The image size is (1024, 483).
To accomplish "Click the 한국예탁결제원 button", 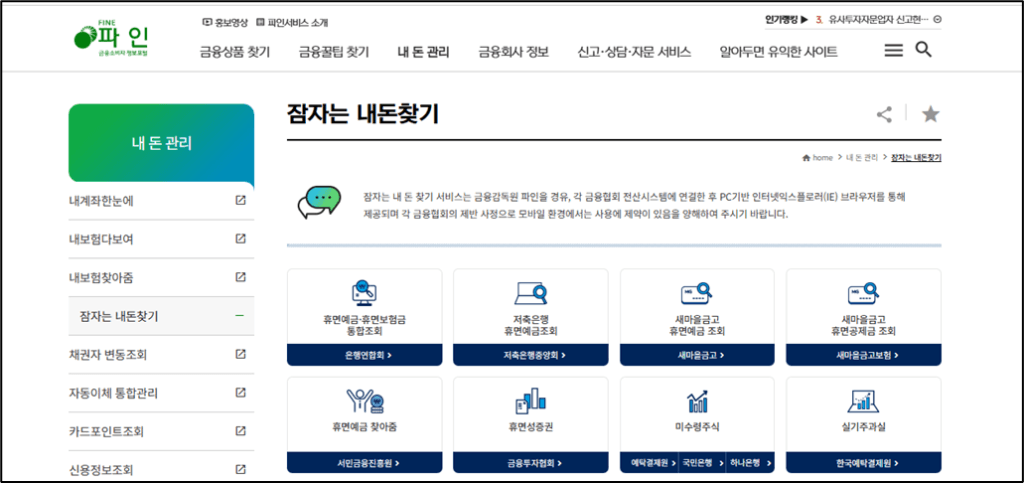I will 863,463.
